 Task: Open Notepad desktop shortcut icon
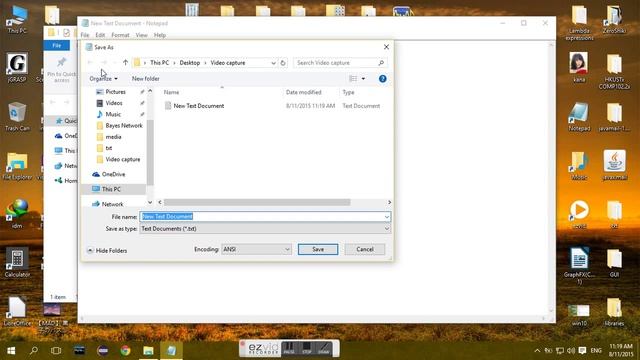579,116
